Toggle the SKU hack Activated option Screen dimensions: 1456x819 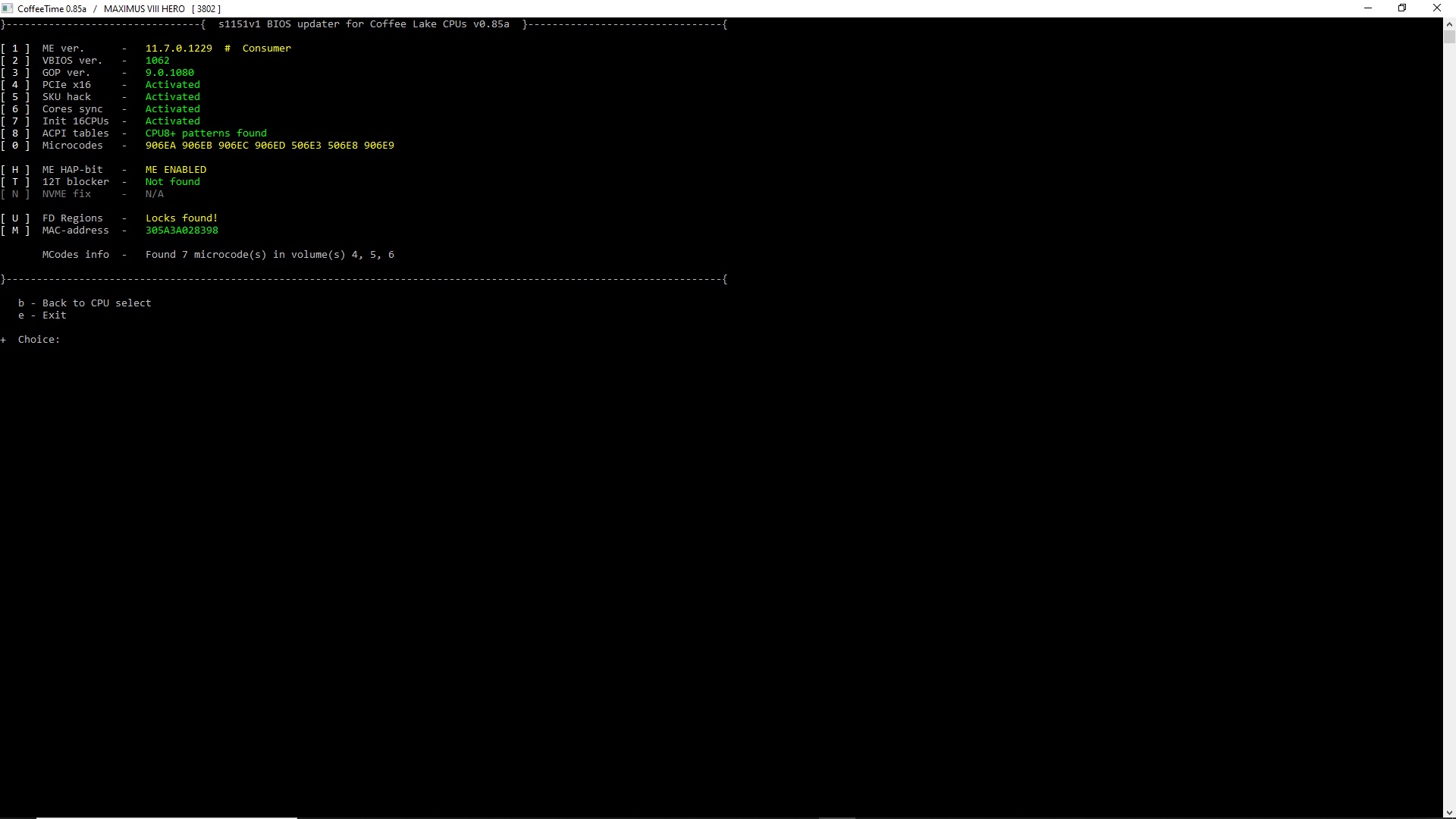[172, 97]
